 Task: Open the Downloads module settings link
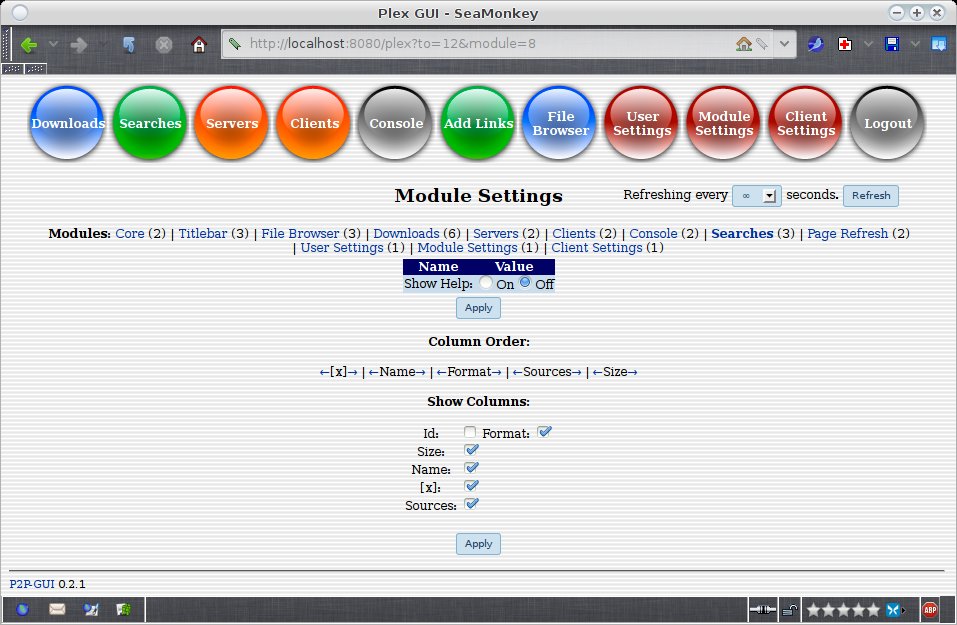406,234
